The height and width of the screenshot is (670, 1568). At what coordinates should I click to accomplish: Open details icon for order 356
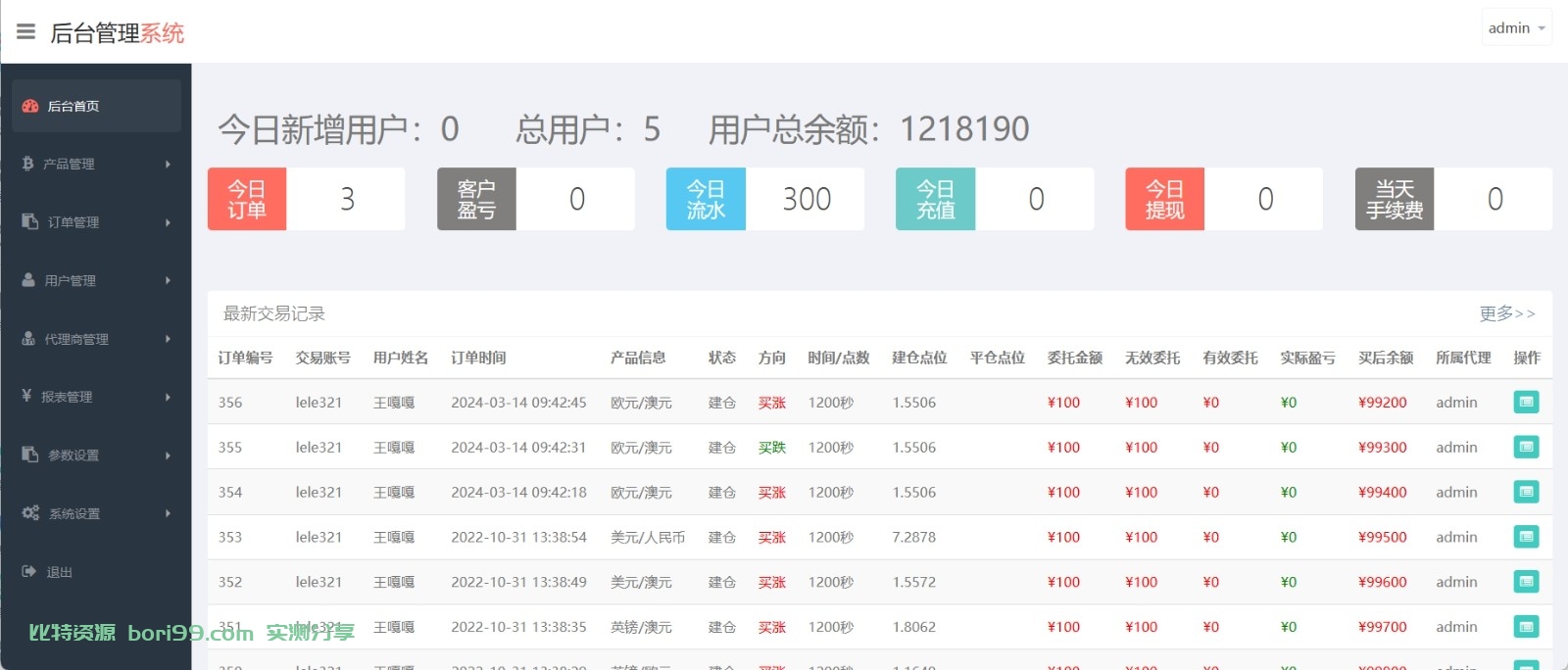pos(1526,402)
